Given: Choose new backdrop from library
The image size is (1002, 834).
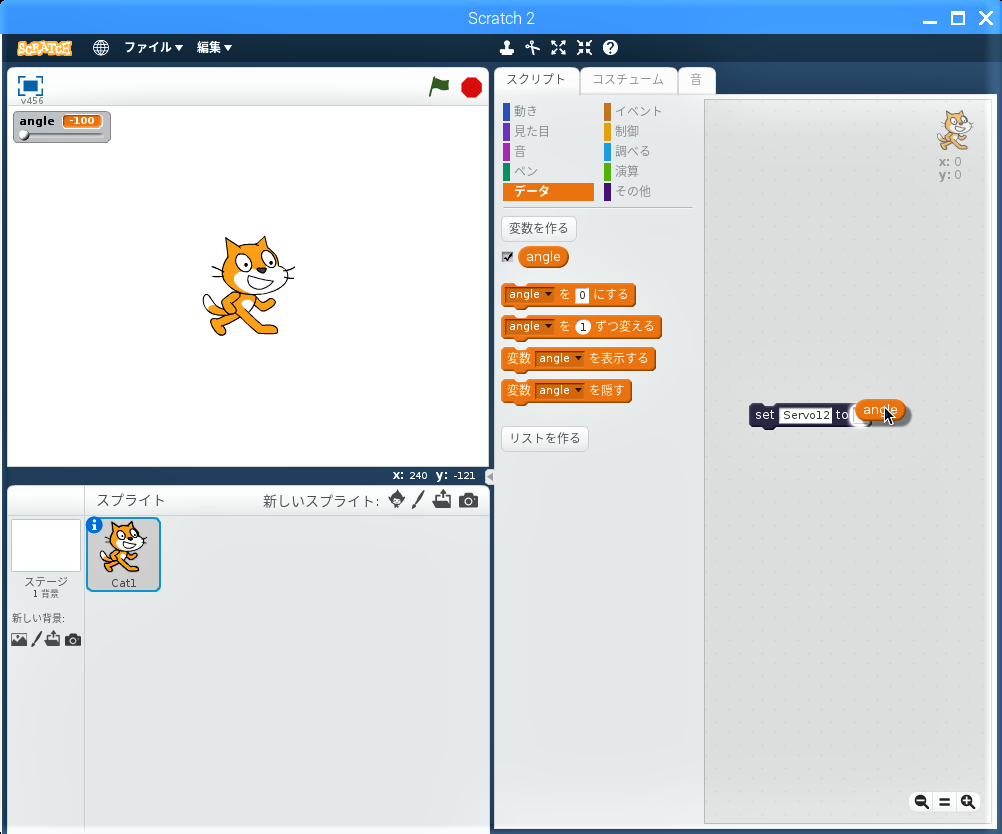Looking at the screenshot, I should [x=19, y=639].
